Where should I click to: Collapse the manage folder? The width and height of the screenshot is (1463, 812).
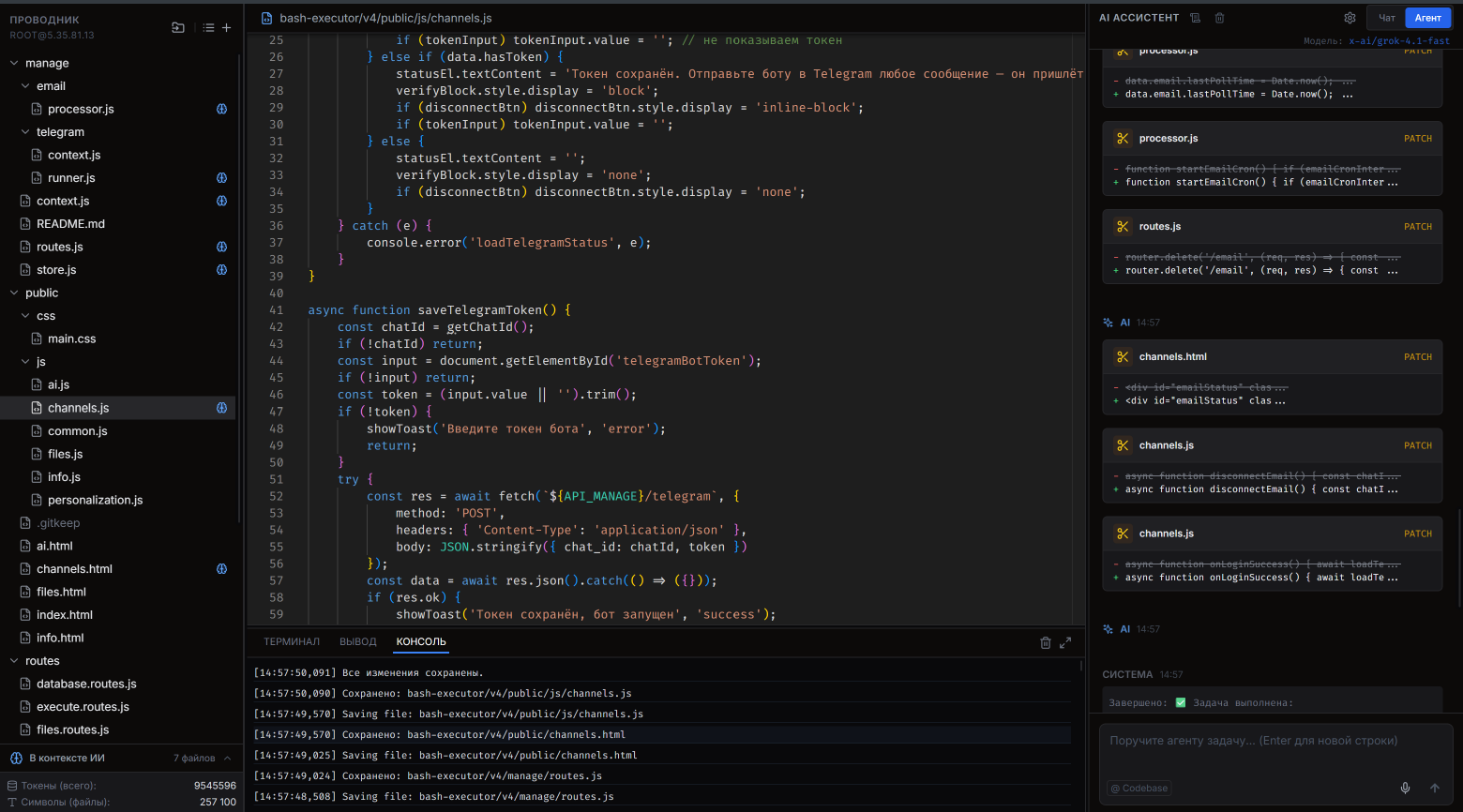tap(14, 64)
